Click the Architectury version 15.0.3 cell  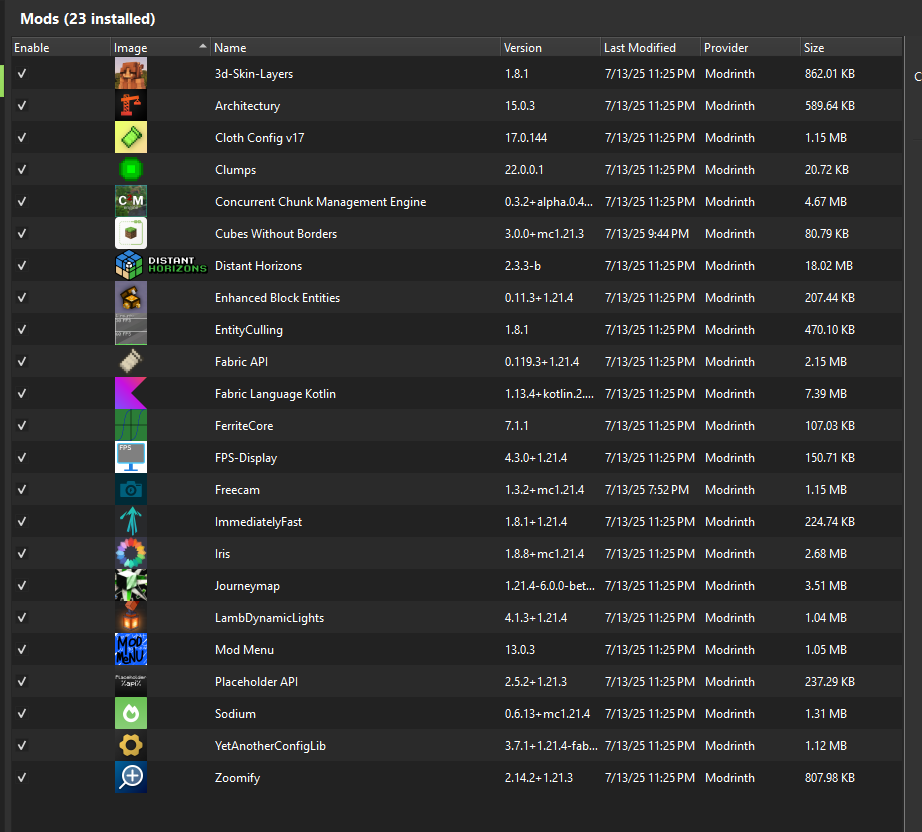(x=520, y=106)
